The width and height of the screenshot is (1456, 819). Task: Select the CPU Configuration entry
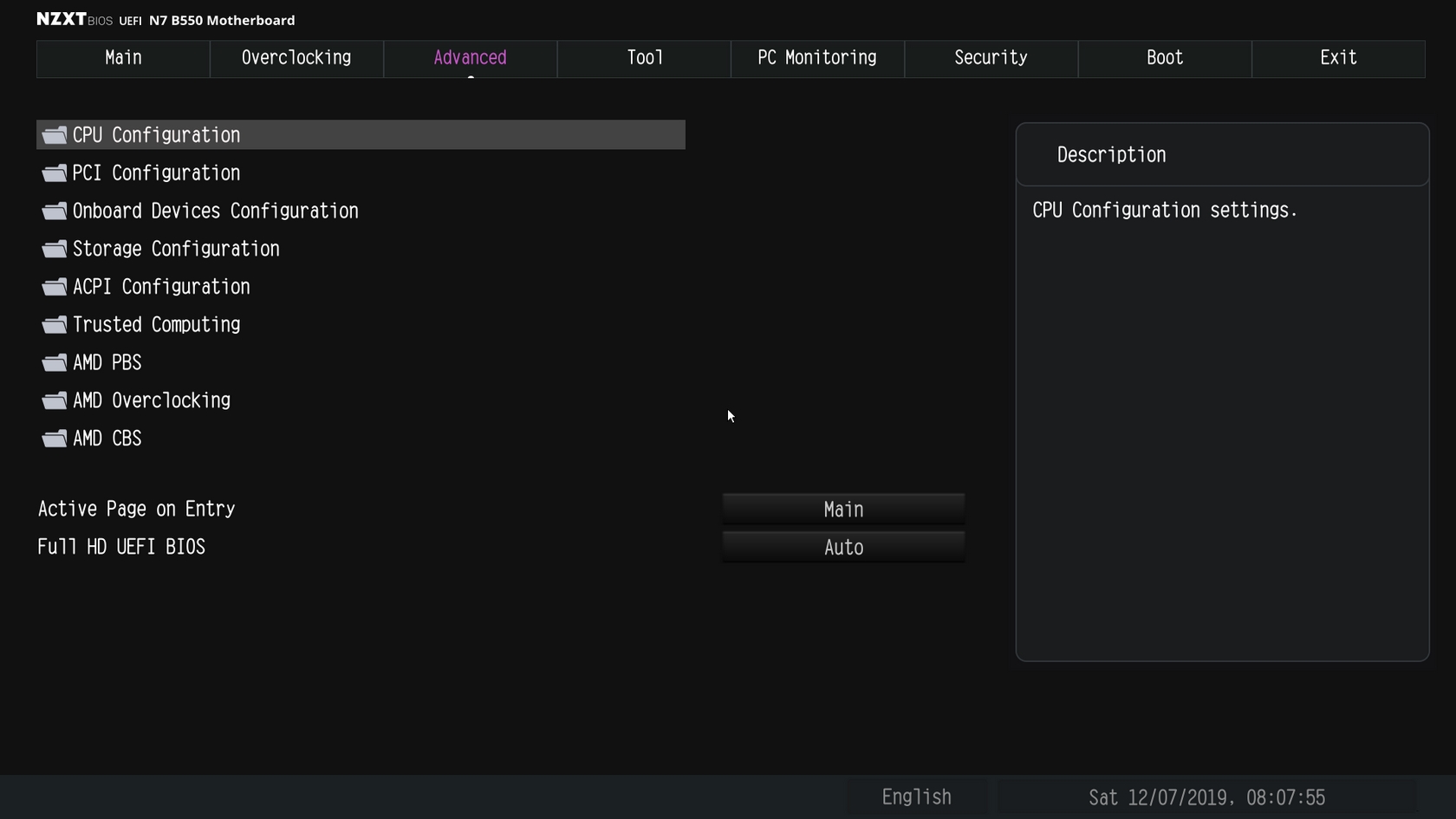click(x=361, y=135)
